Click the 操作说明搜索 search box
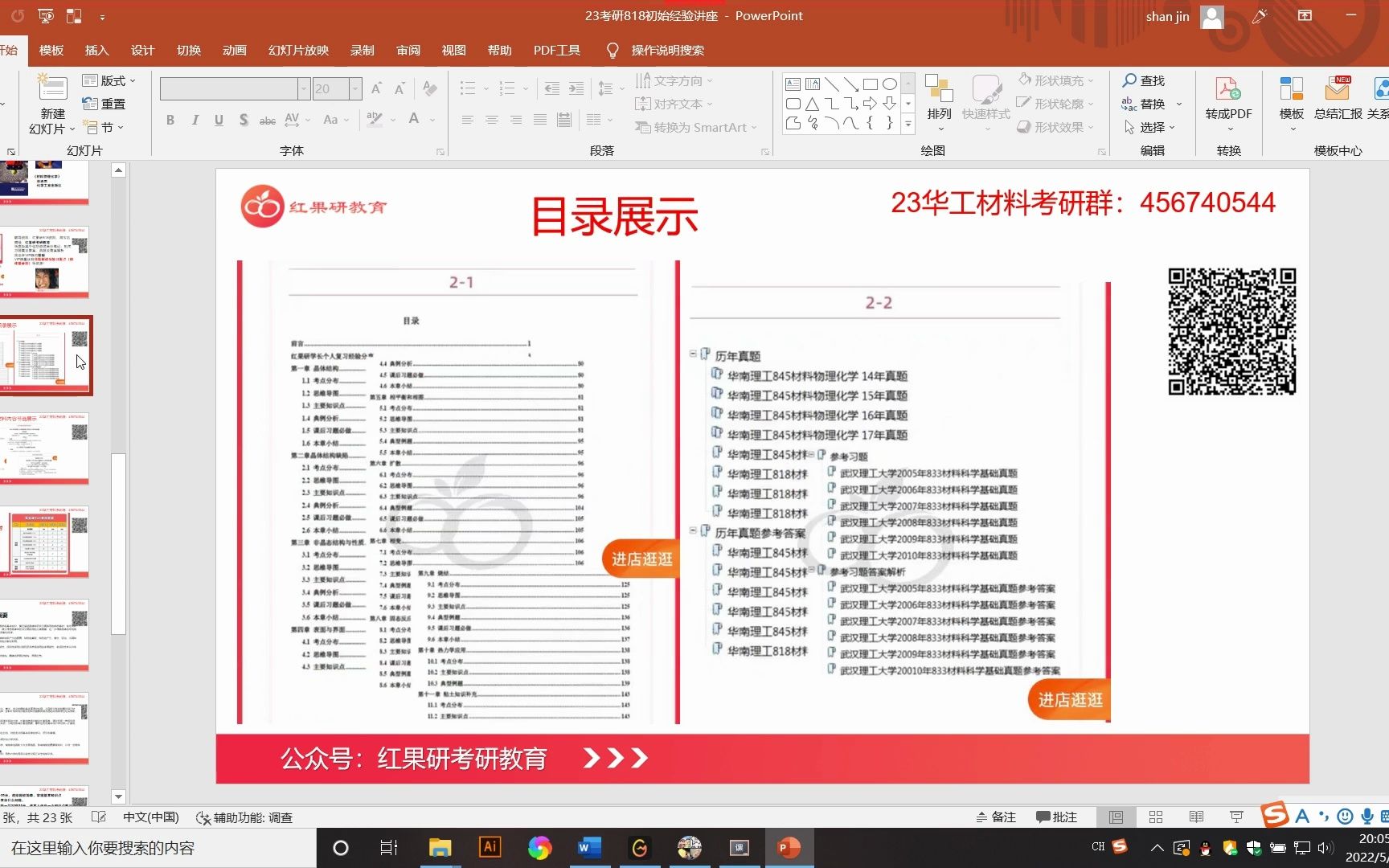Image resolution: width=1389 pixels, height=868 pixels. (x=667, y=50)
